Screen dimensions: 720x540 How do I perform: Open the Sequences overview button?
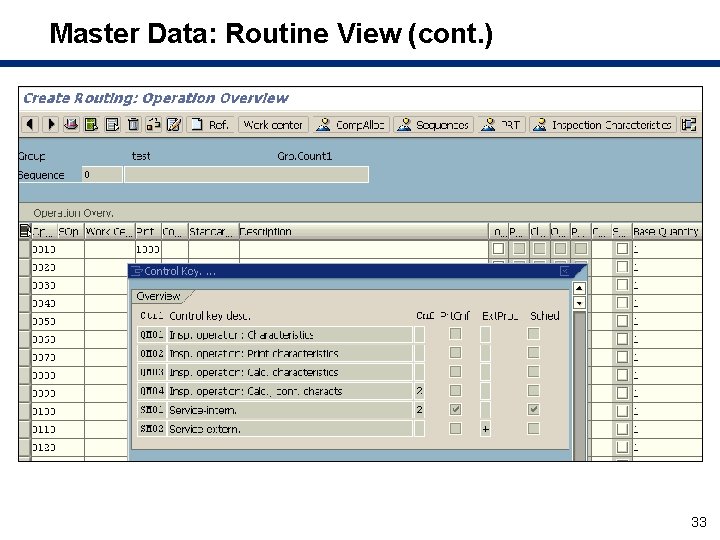[x=433, y=125]
